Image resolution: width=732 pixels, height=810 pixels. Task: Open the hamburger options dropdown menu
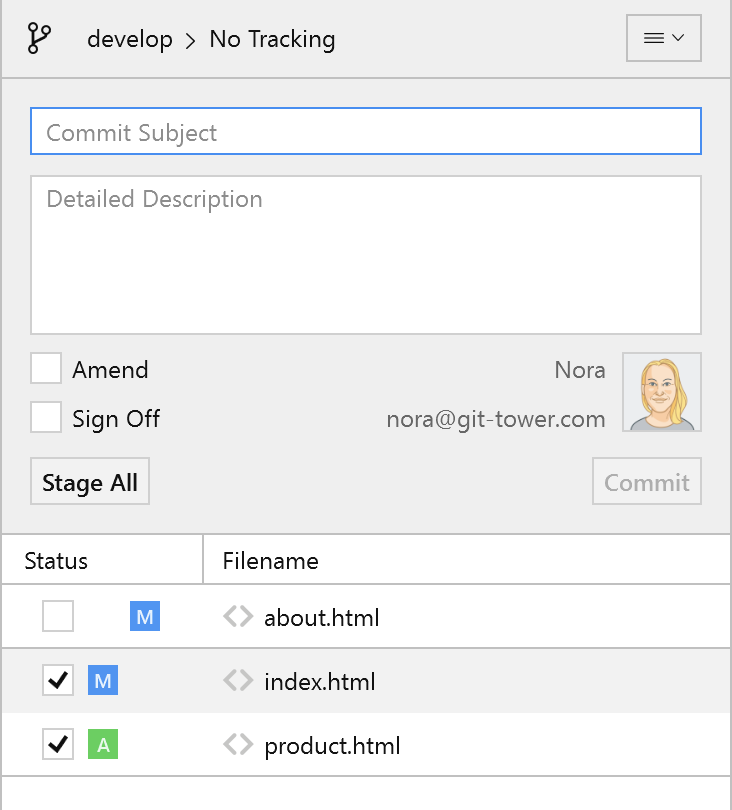(663, 38)
